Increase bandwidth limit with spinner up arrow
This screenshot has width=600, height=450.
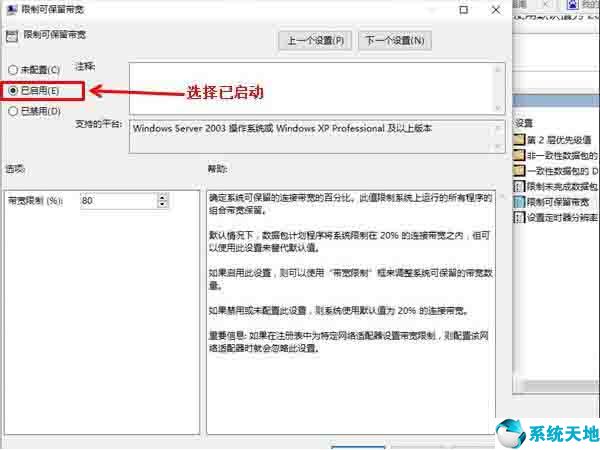click(163, 197)
